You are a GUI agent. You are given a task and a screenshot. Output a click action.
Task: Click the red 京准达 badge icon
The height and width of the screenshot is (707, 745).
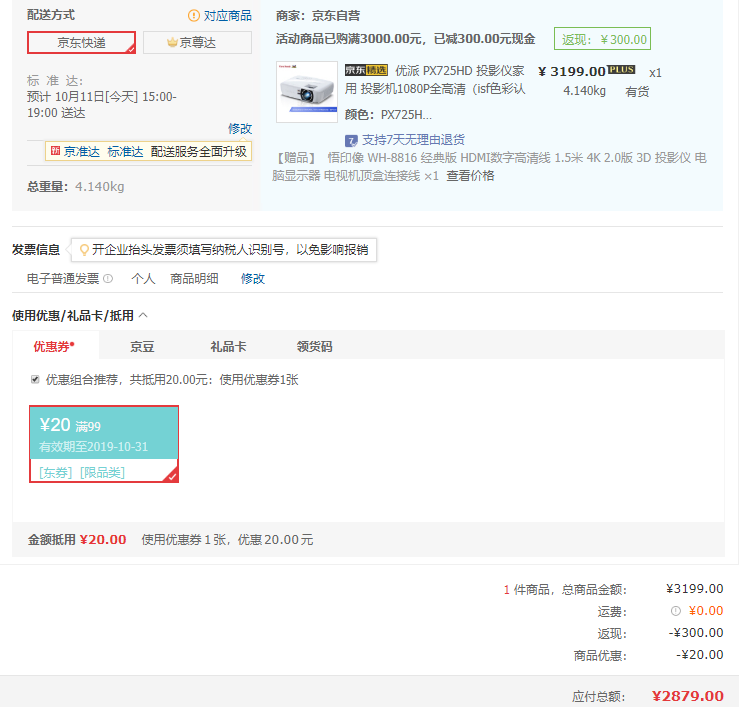pyautogui.click(x=56, y=151)
